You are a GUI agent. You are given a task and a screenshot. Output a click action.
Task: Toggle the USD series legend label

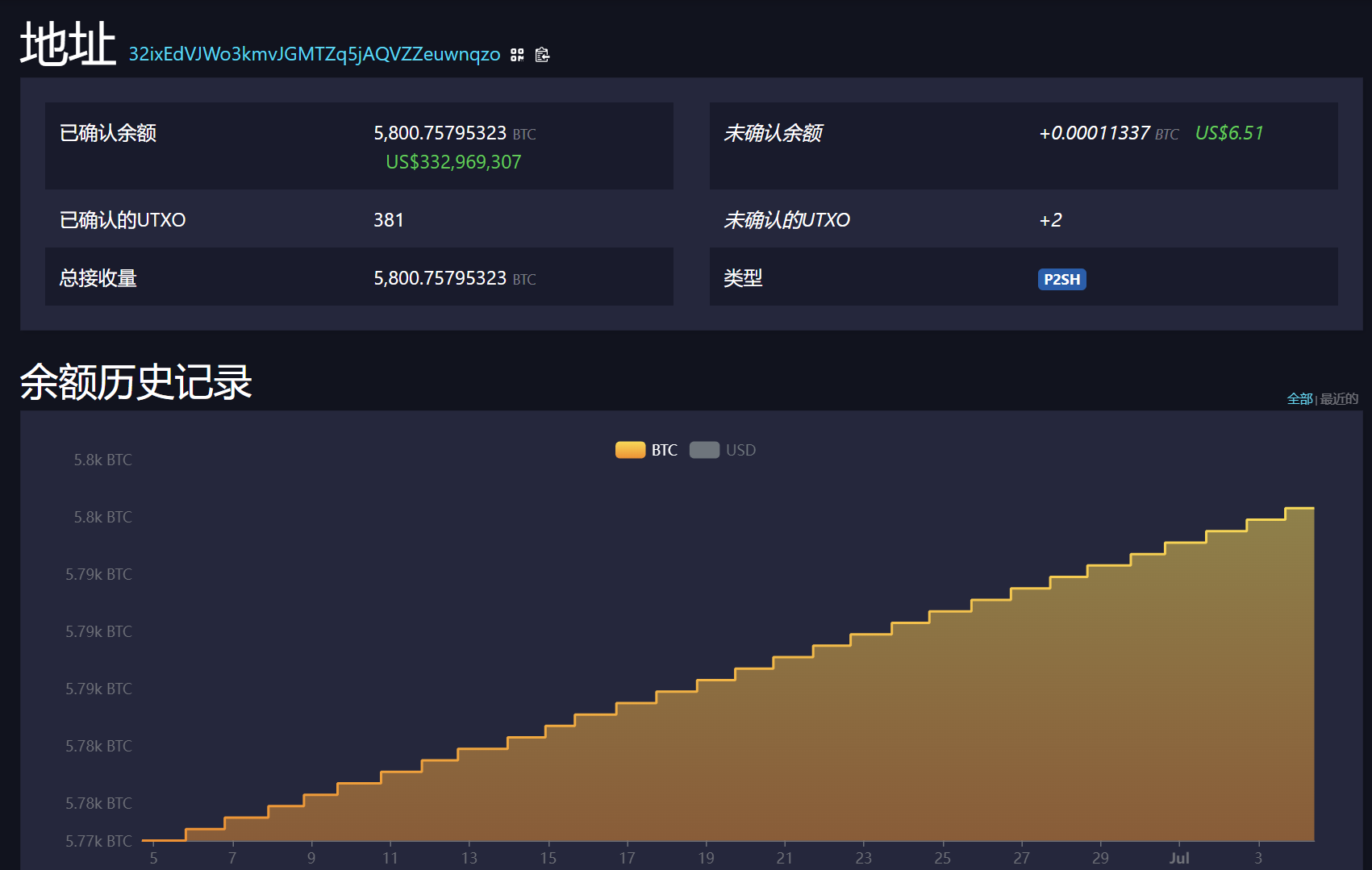point(740,450)
